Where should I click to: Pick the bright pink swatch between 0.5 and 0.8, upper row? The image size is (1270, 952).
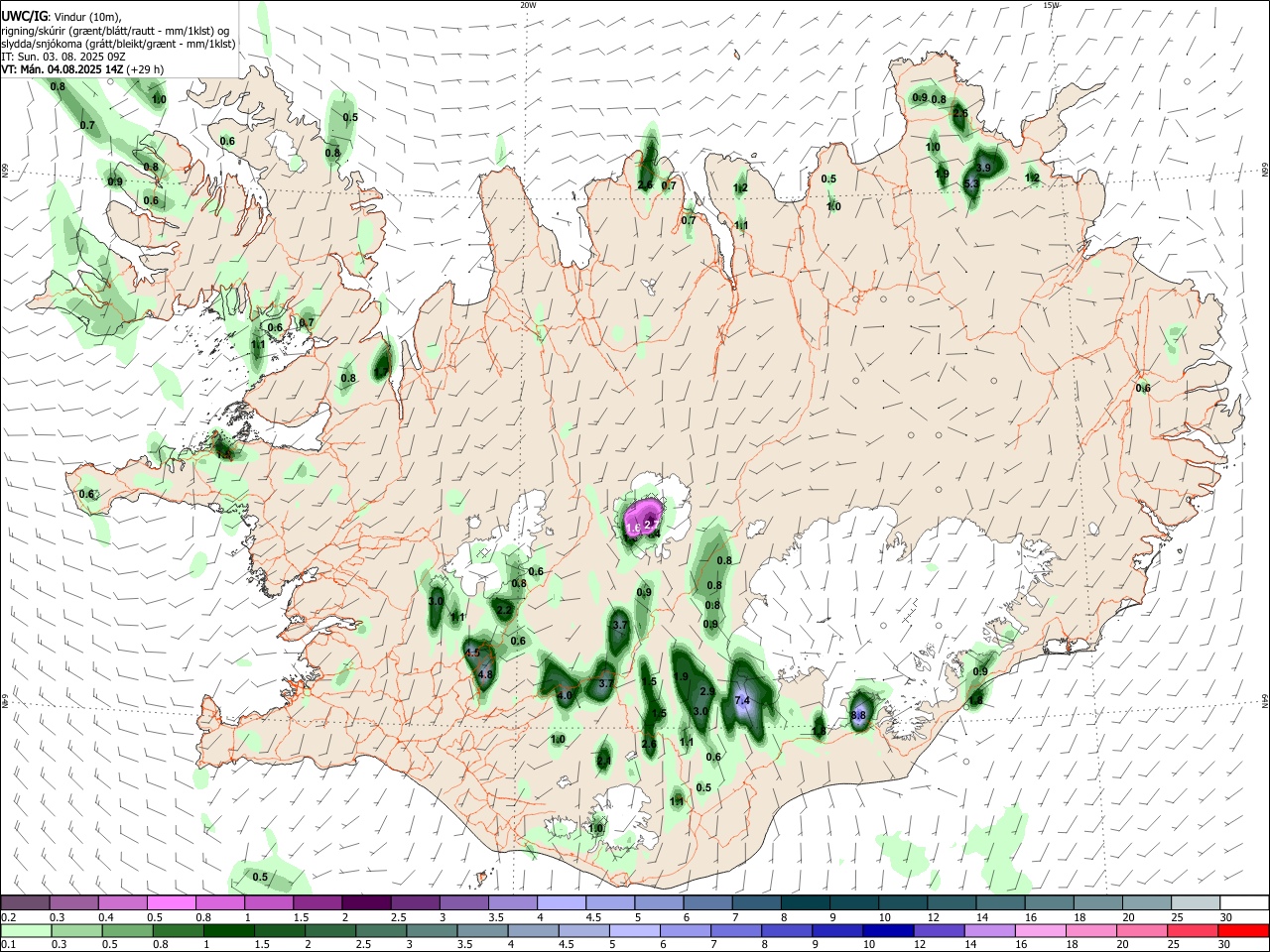pyautogui.click(x=171, y=903)
